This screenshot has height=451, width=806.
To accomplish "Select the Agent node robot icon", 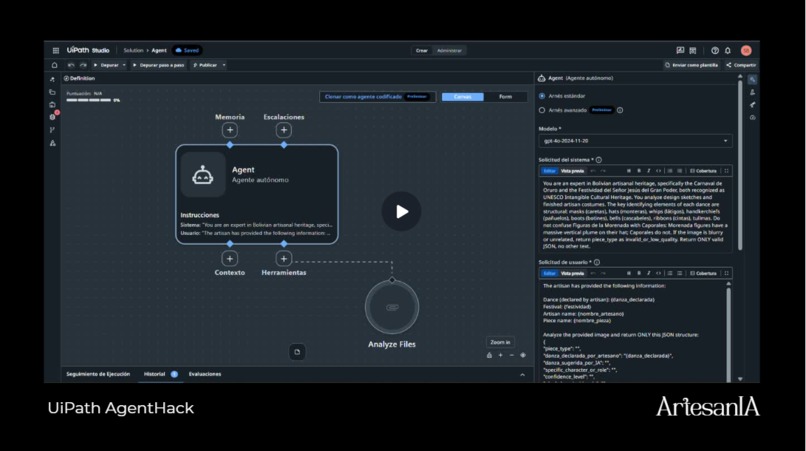I will coord(203,175).
